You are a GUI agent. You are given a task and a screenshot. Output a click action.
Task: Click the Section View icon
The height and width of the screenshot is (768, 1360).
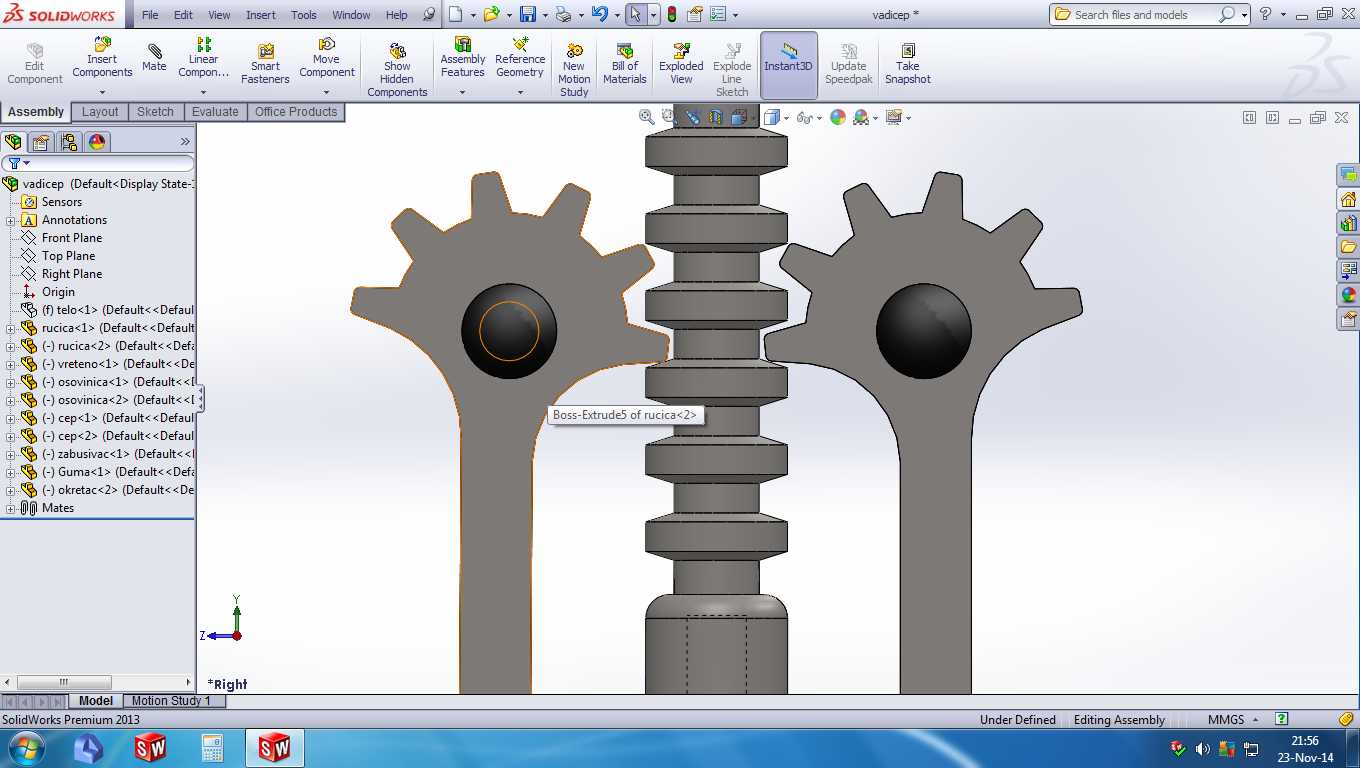716,117
